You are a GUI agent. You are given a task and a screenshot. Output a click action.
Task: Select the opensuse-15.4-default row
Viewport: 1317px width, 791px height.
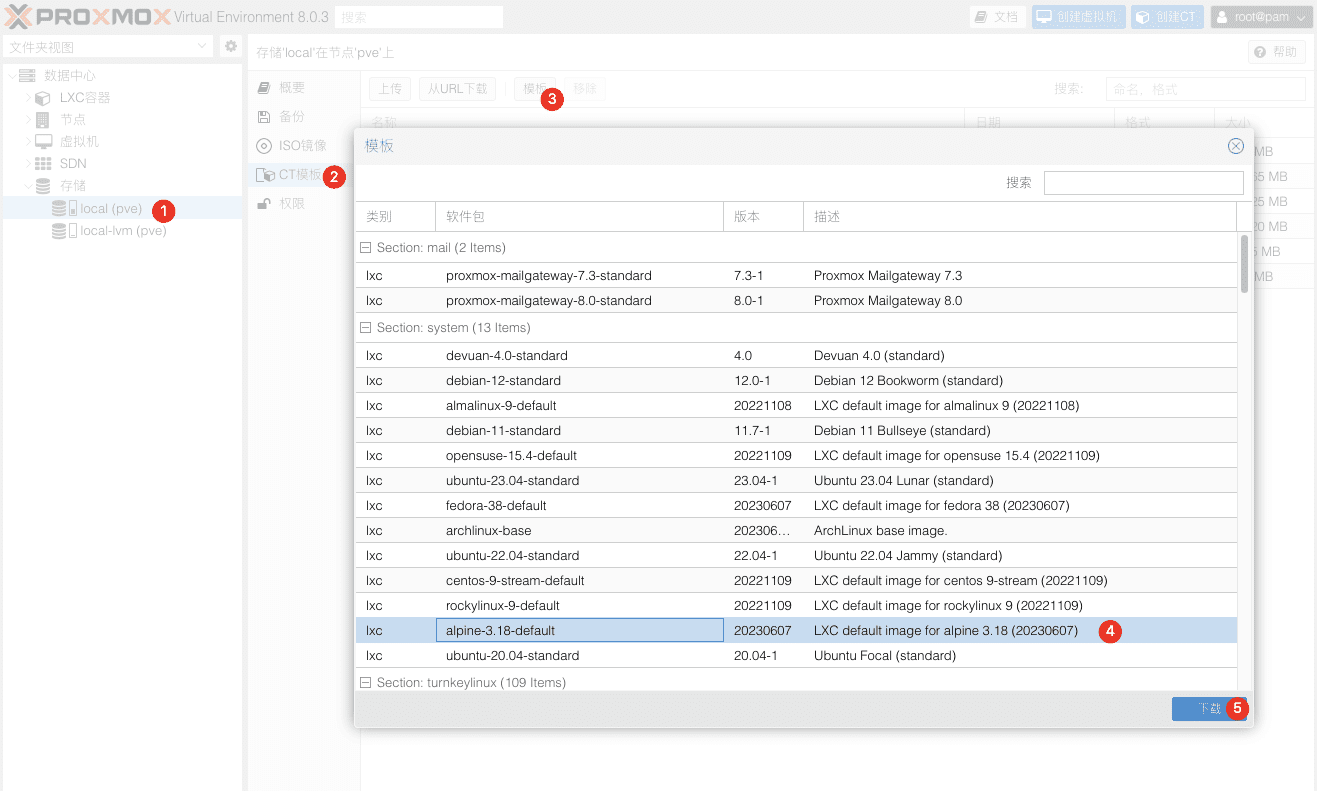click(796, 456)
